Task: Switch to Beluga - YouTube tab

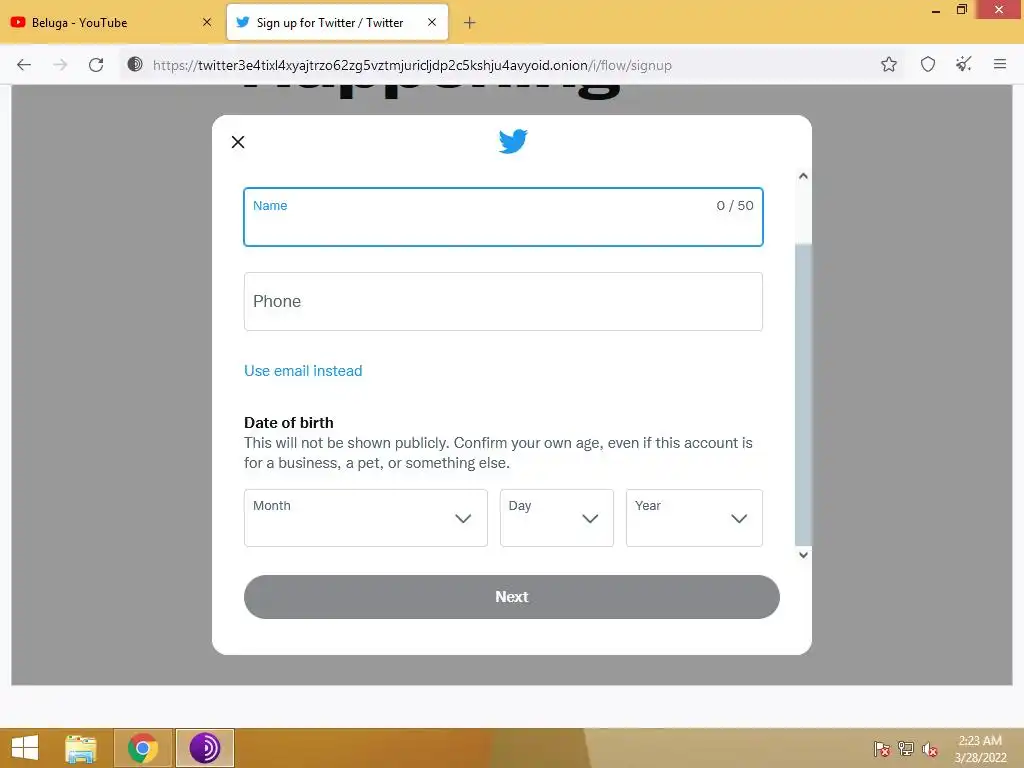Action: 111,22
